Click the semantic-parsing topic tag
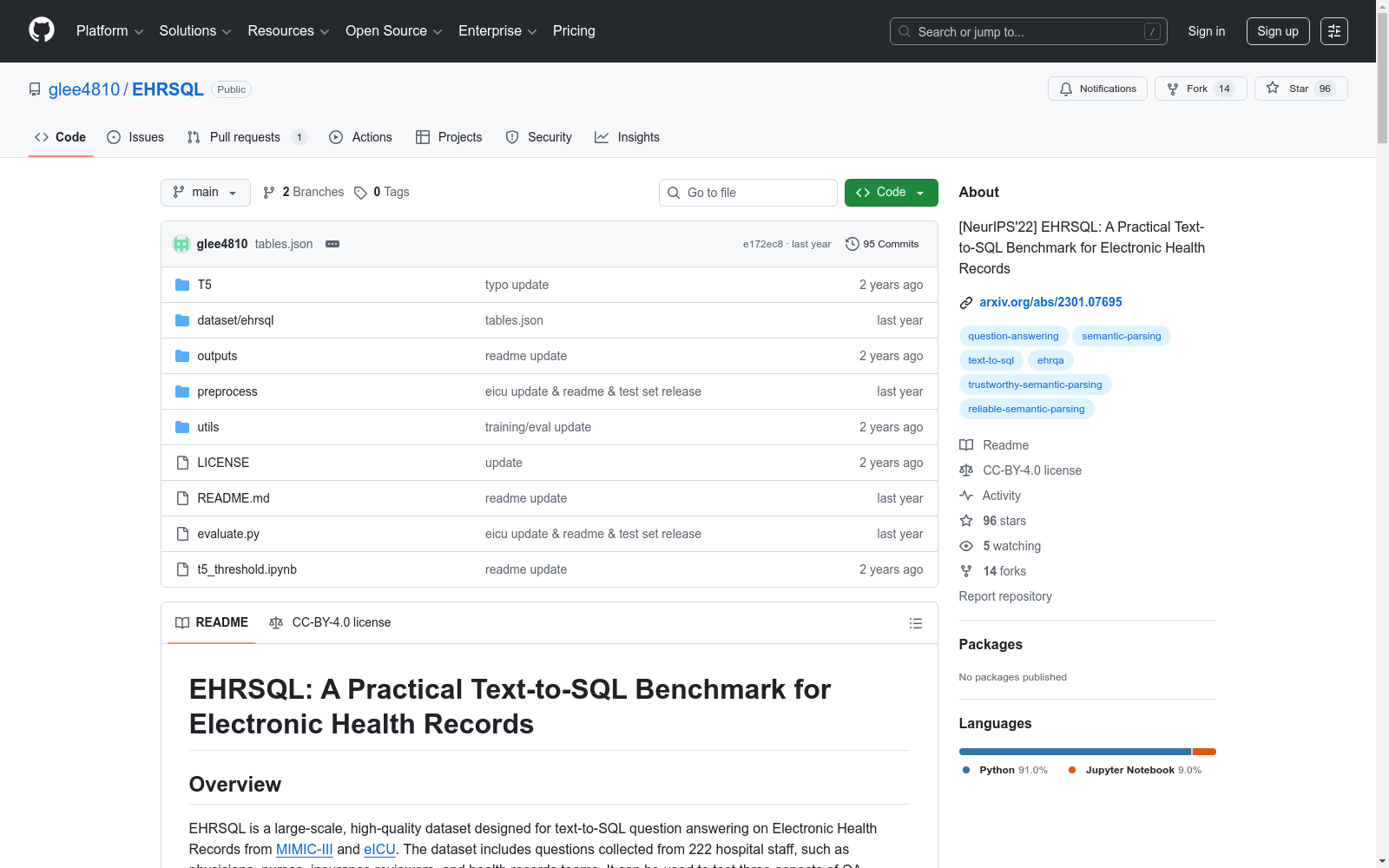The height and width of the screenshot is (868, 1389). click(x=1122, y=336)
